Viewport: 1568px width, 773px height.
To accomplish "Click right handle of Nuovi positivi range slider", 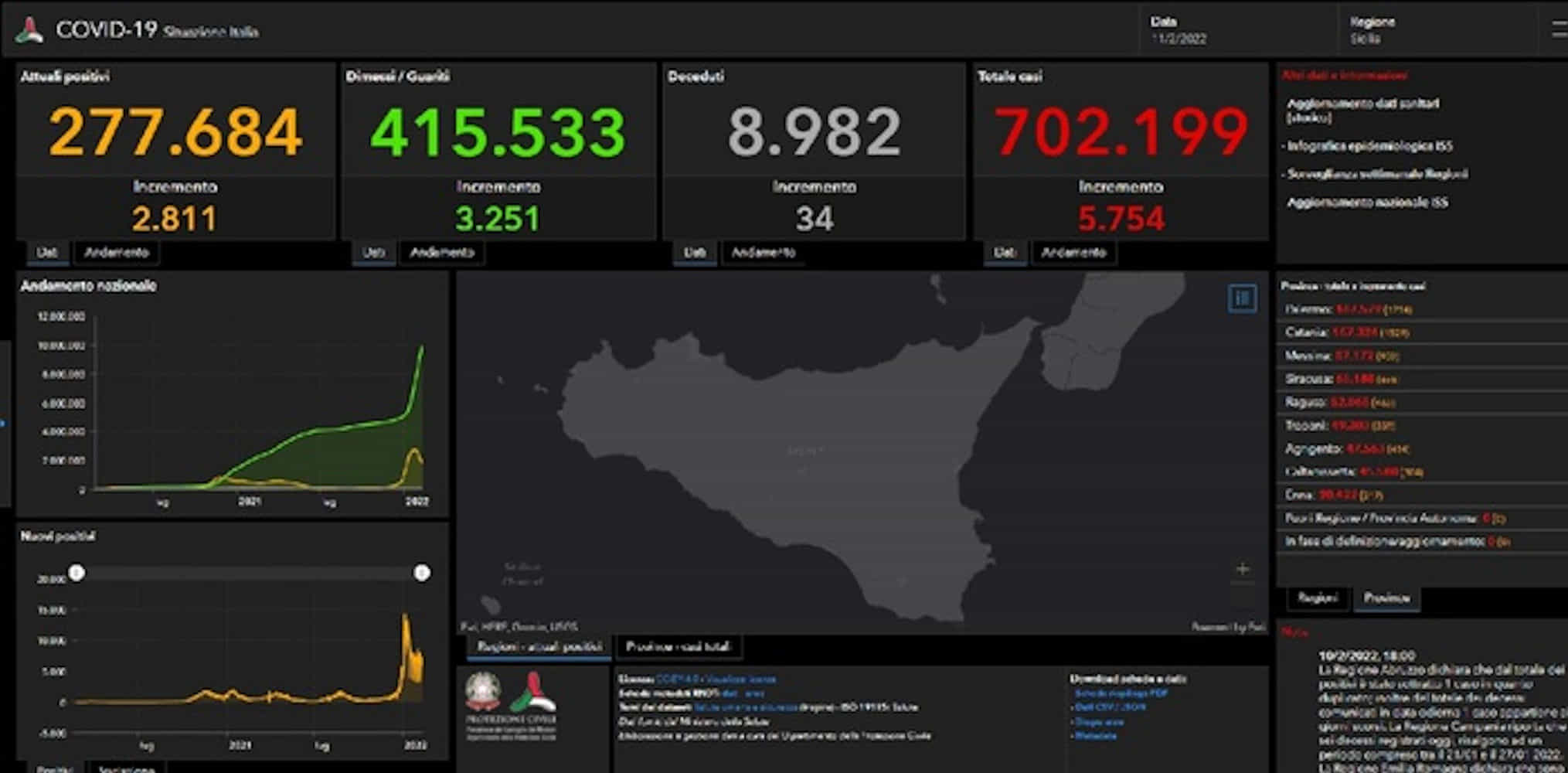I will pos(422,573).
